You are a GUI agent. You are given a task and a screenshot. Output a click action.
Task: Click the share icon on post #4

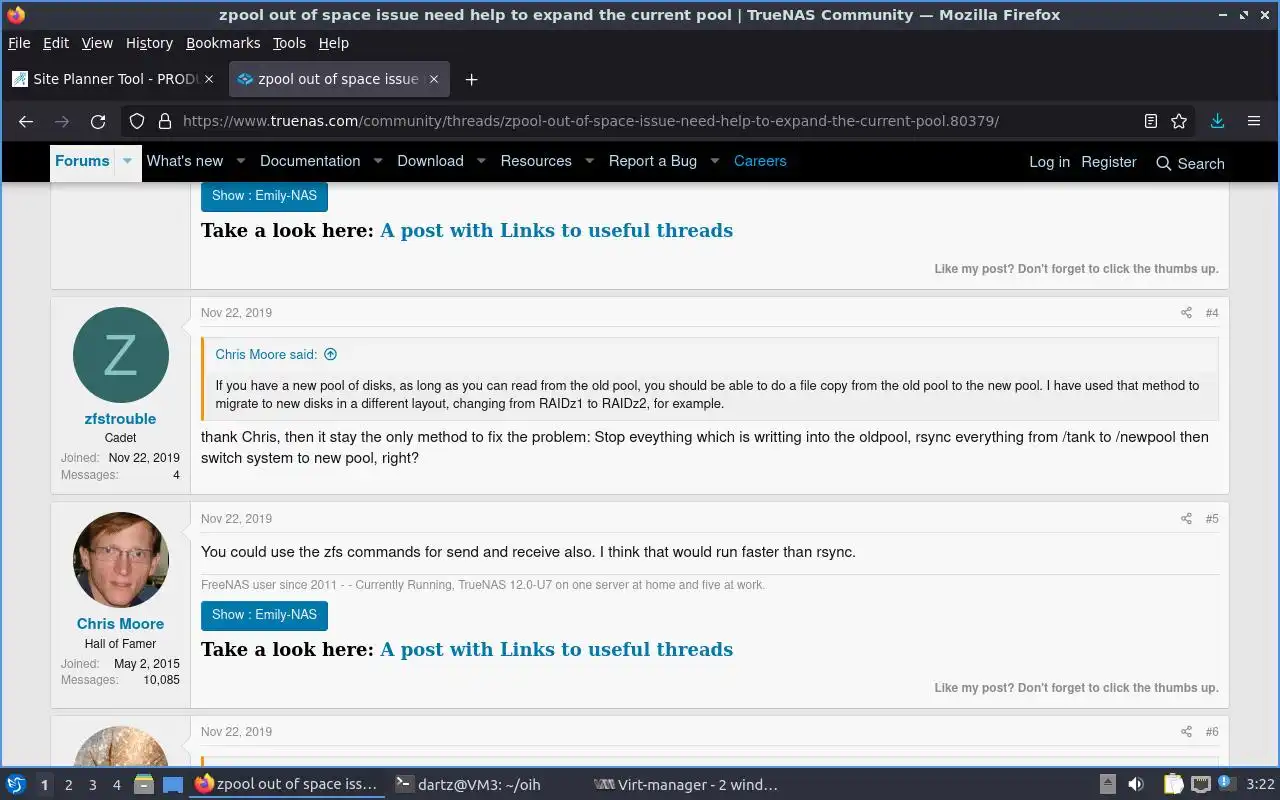tap(1186, 313)
